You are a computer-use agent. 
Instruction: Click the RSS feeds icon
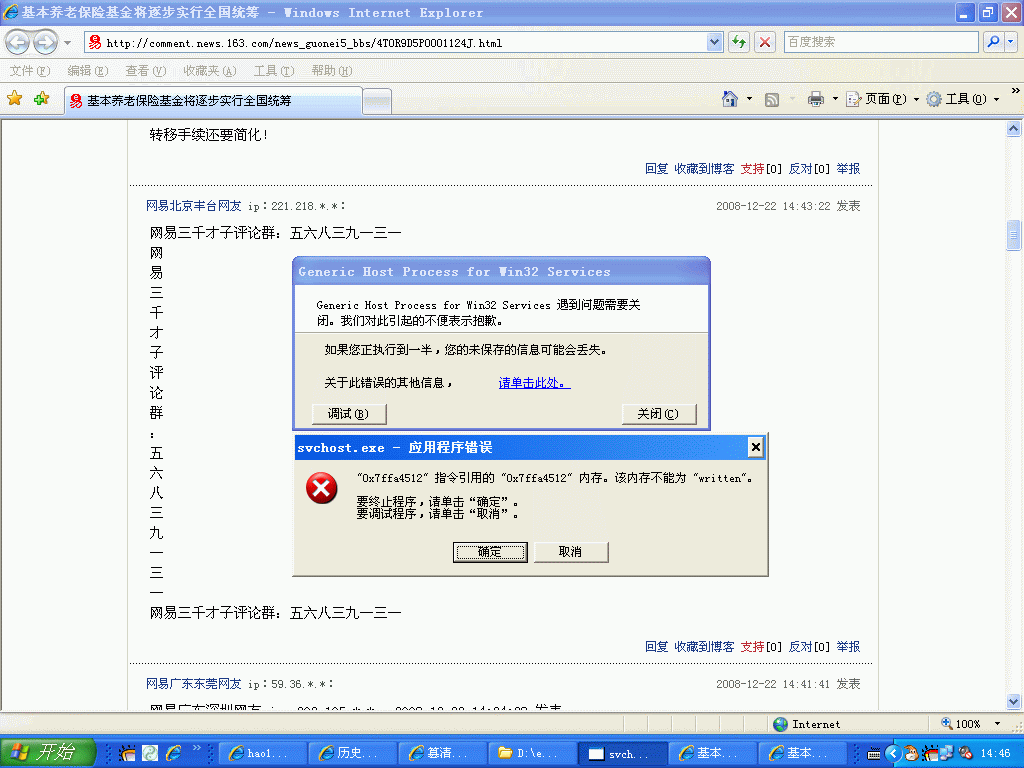point(772,99)
